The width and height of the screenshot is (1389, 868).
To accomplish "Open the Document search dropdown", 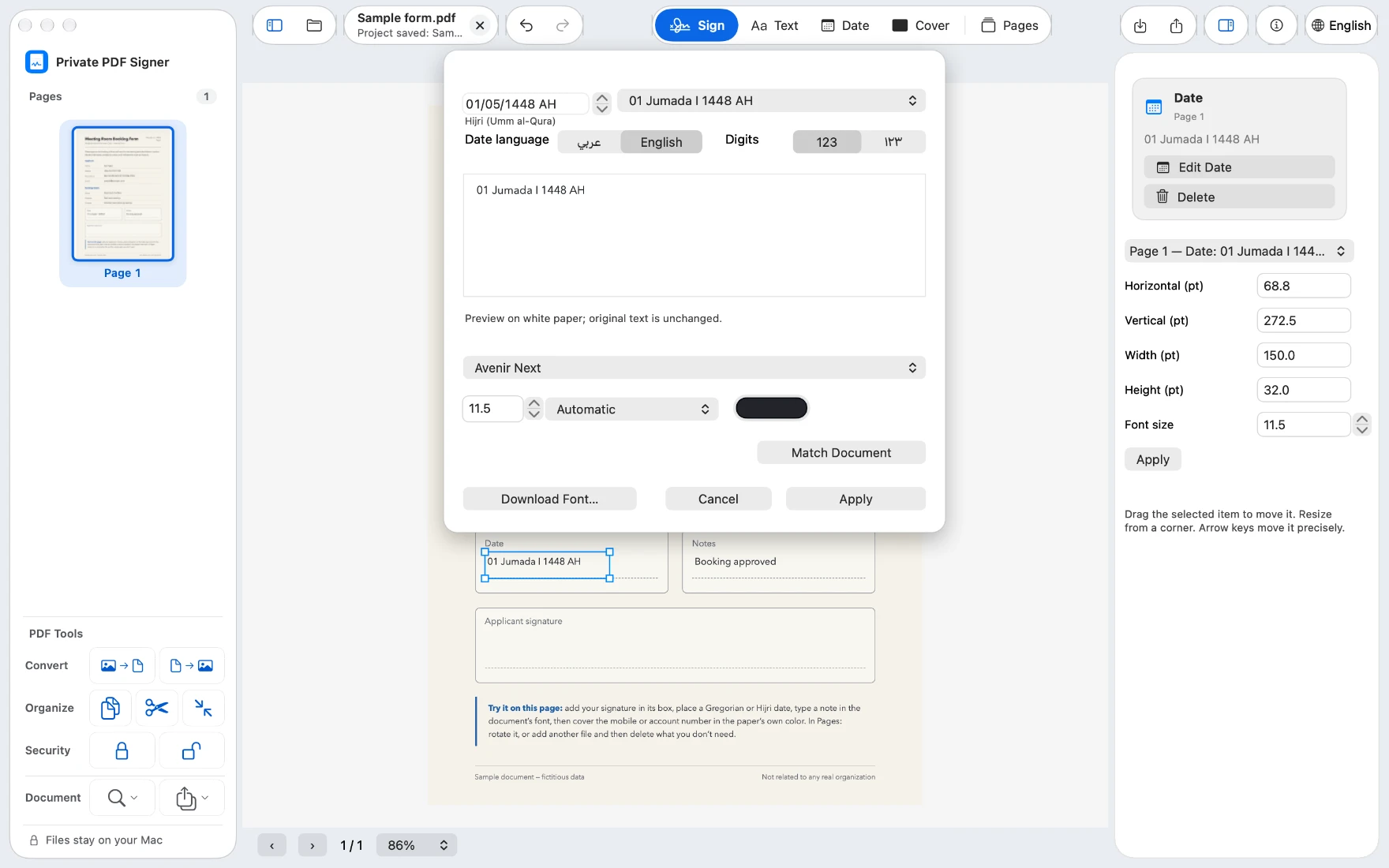I will click(x=122, y=798).
